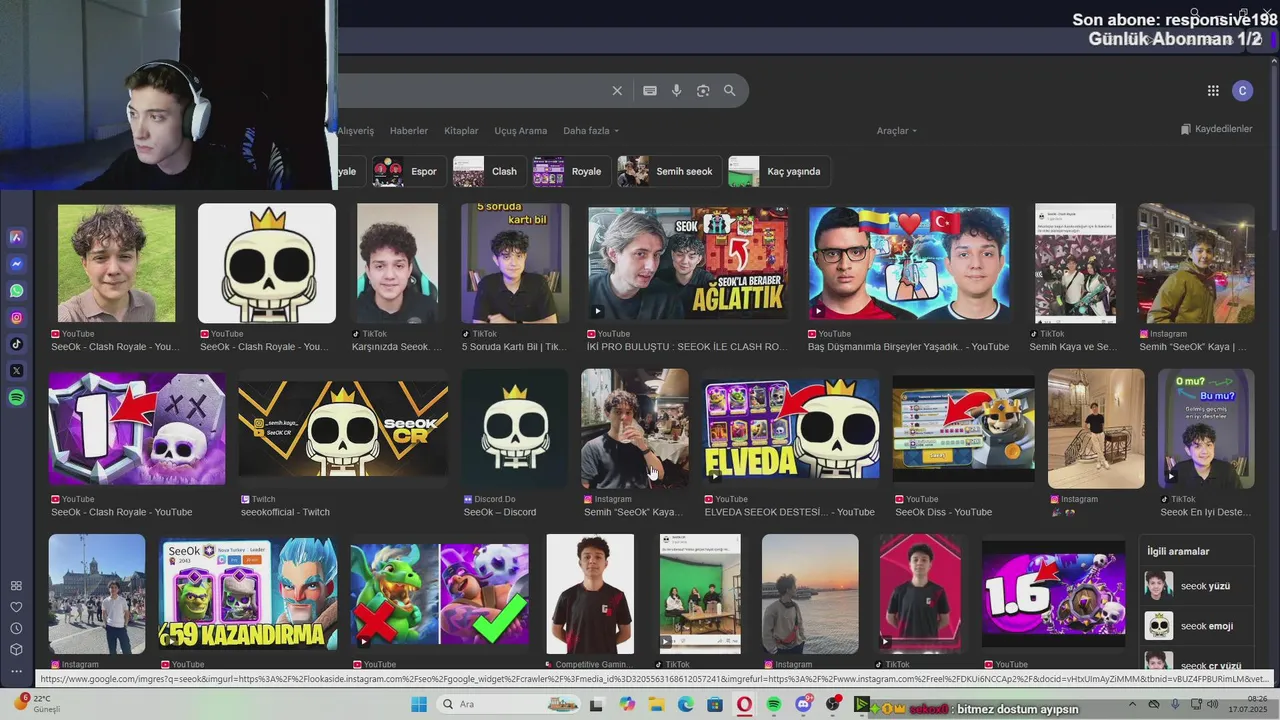Open the Windows Start menu

pos(418,704)
